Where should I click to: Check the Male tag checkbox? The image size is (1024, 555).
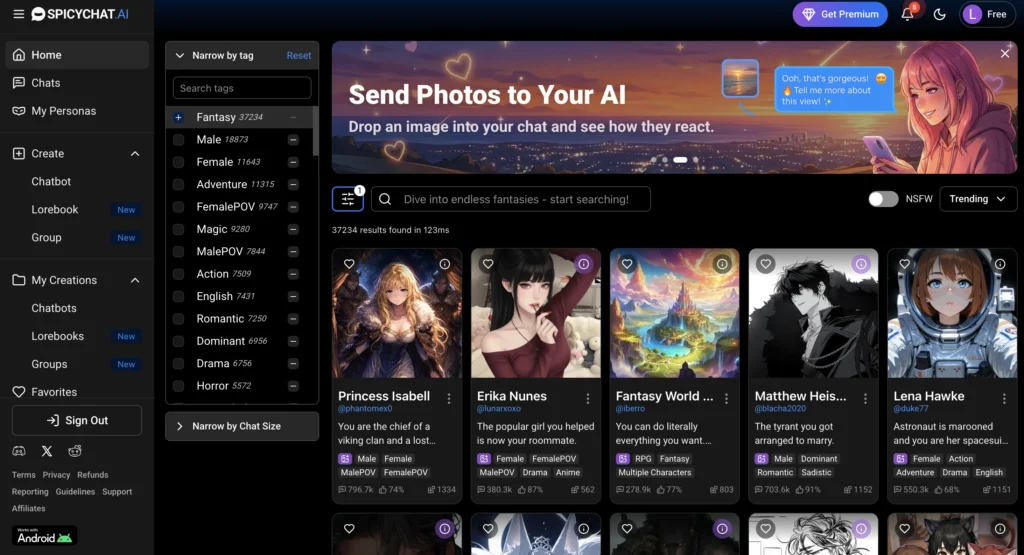[x=178, y=140]
